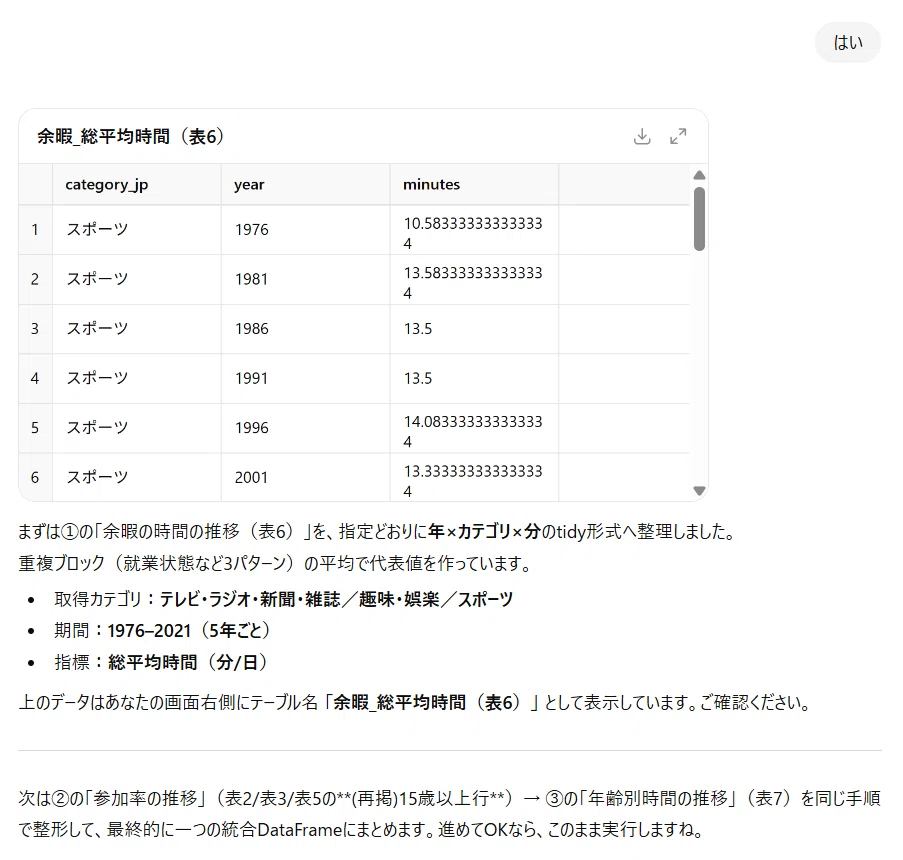Click the 13.583333 minutes value
Viewport: 903px width, 860px height.
tap(473, 282)
